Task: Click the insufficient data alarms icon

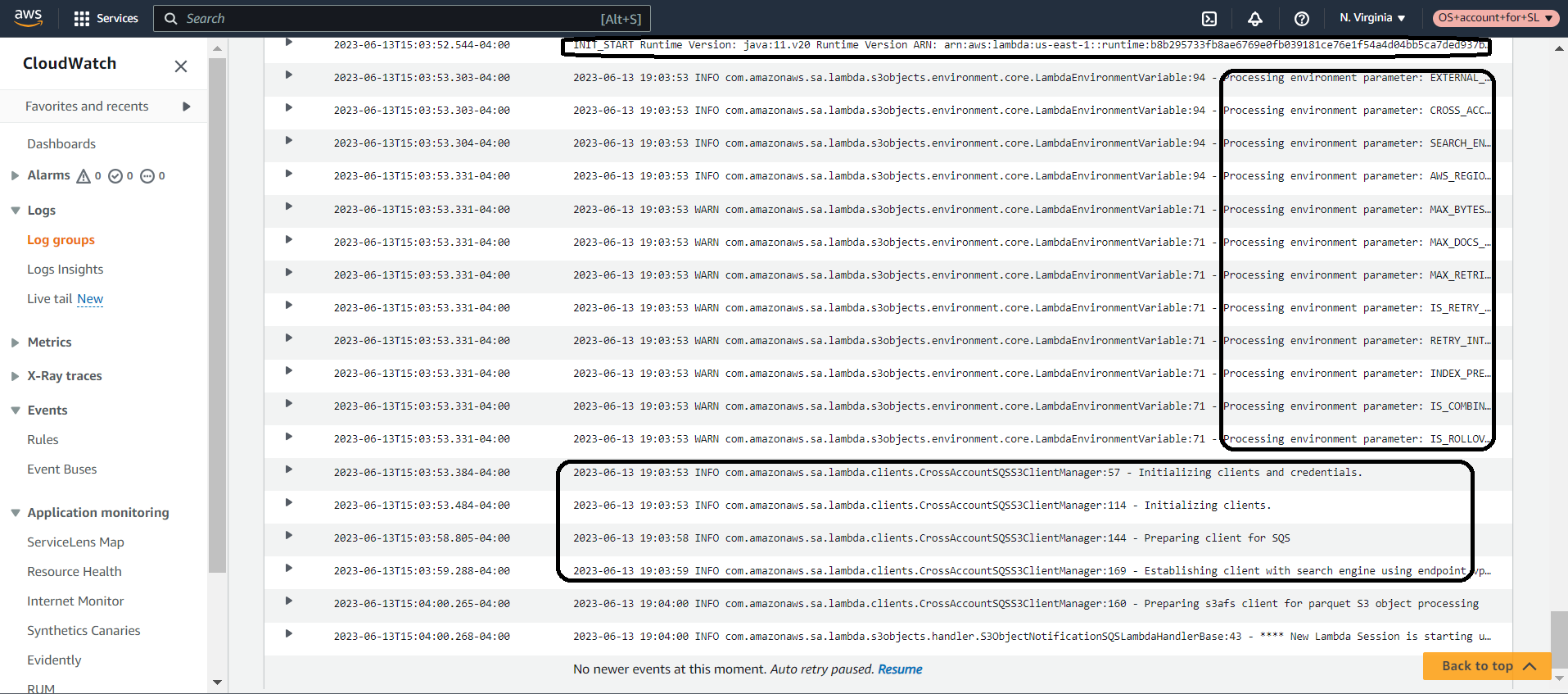Action: coord(147,176)
